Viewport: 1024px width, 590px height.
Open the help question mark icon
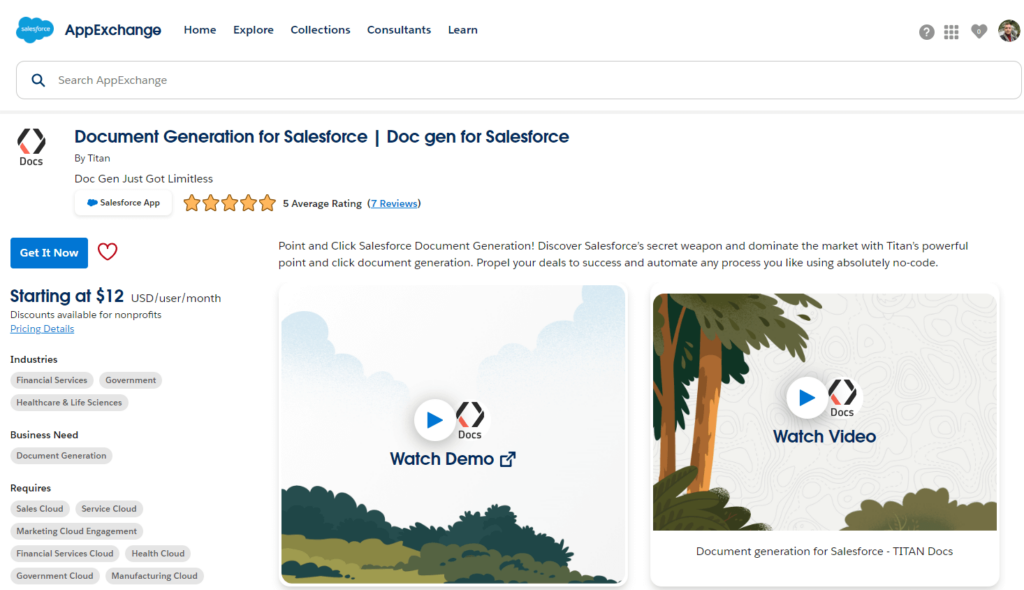[926, 32]
